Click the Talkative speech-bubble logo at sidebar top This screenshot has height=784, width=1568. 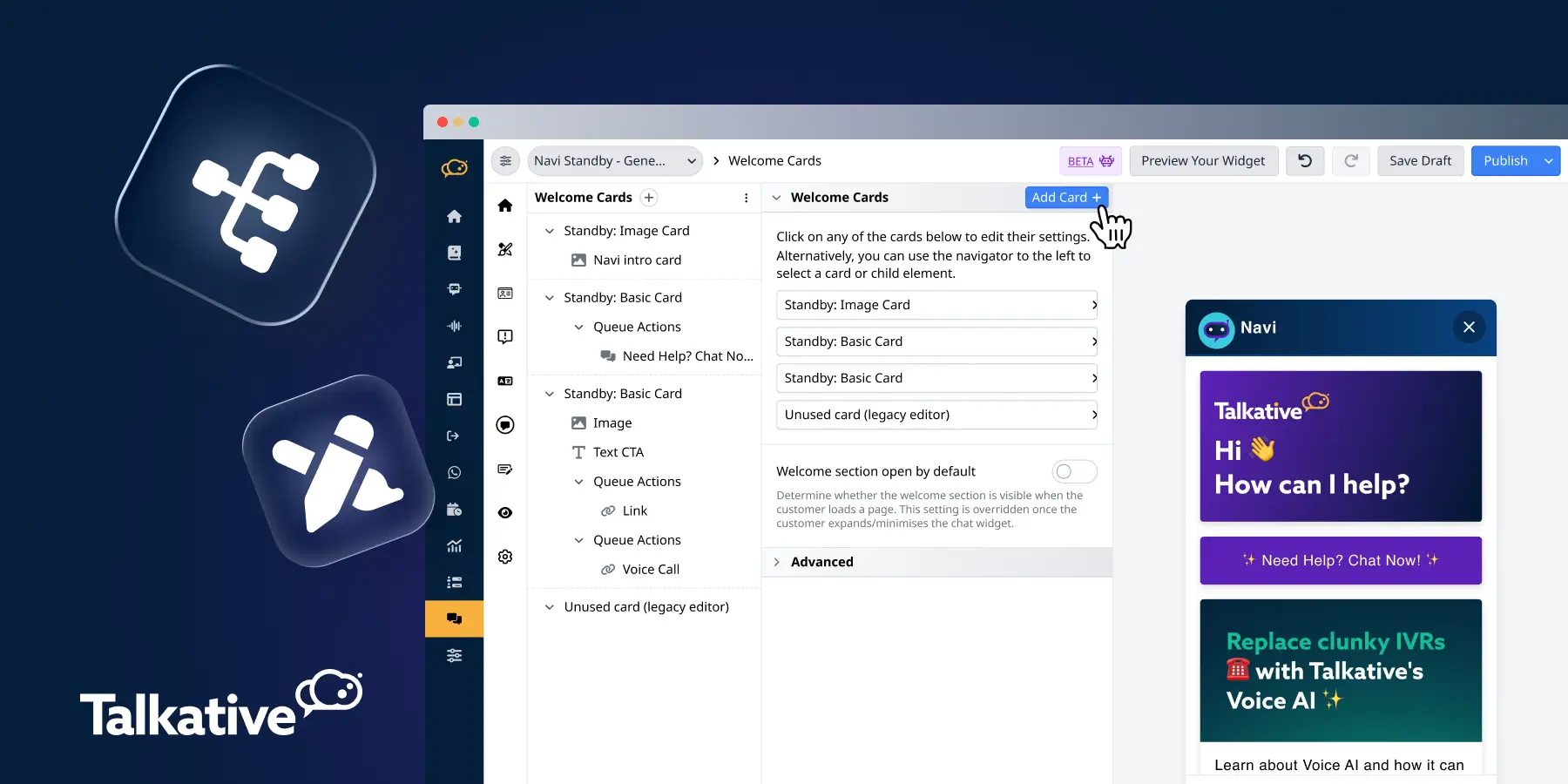(x=454, y=167)
